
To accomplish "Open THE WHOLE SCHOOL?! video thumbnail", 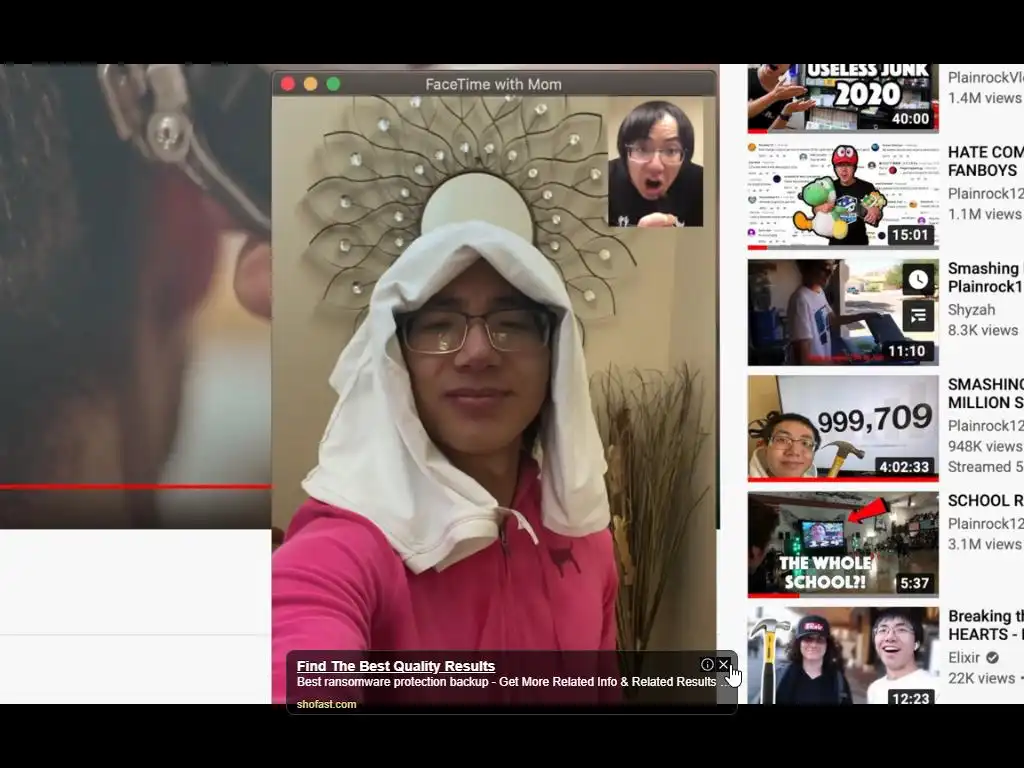I will pyautogui.click(x=843, y=544).
